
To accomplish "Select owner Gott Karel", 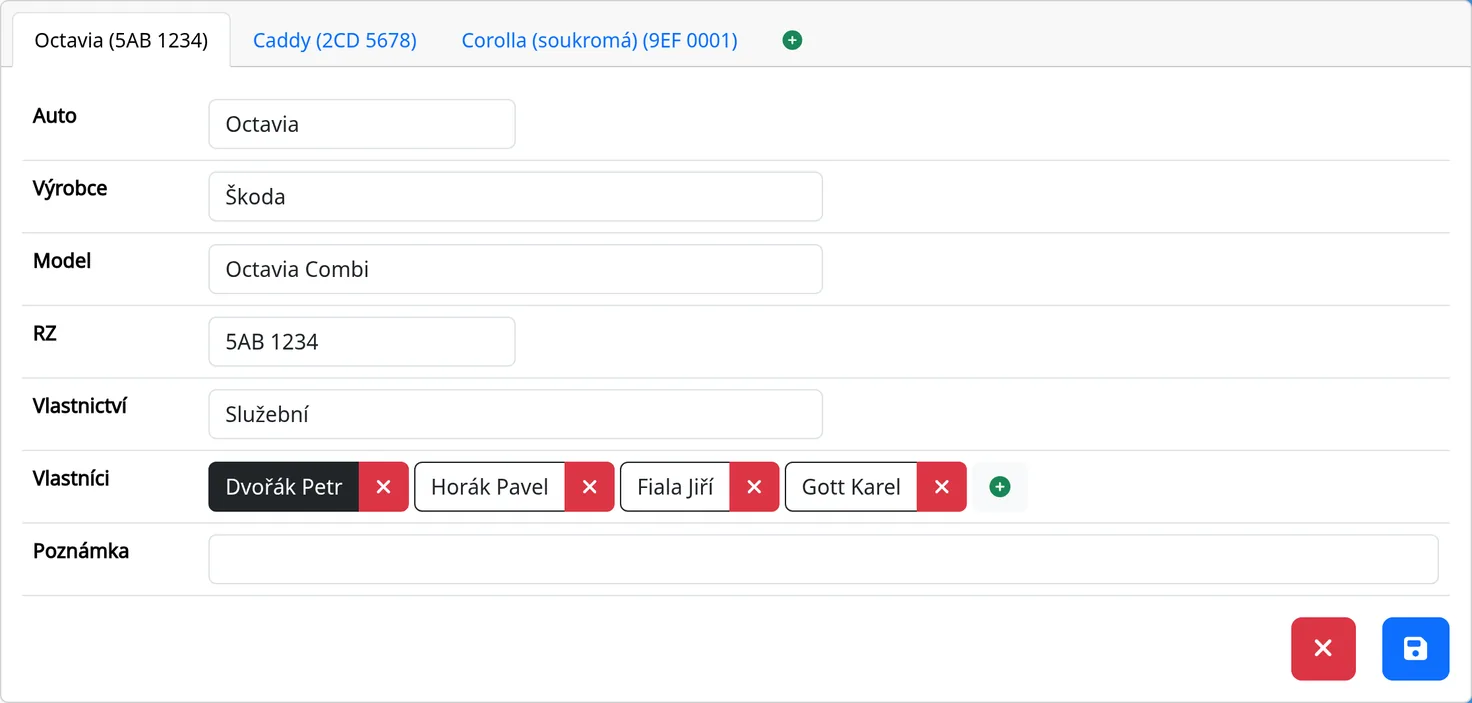I will 851,487.
